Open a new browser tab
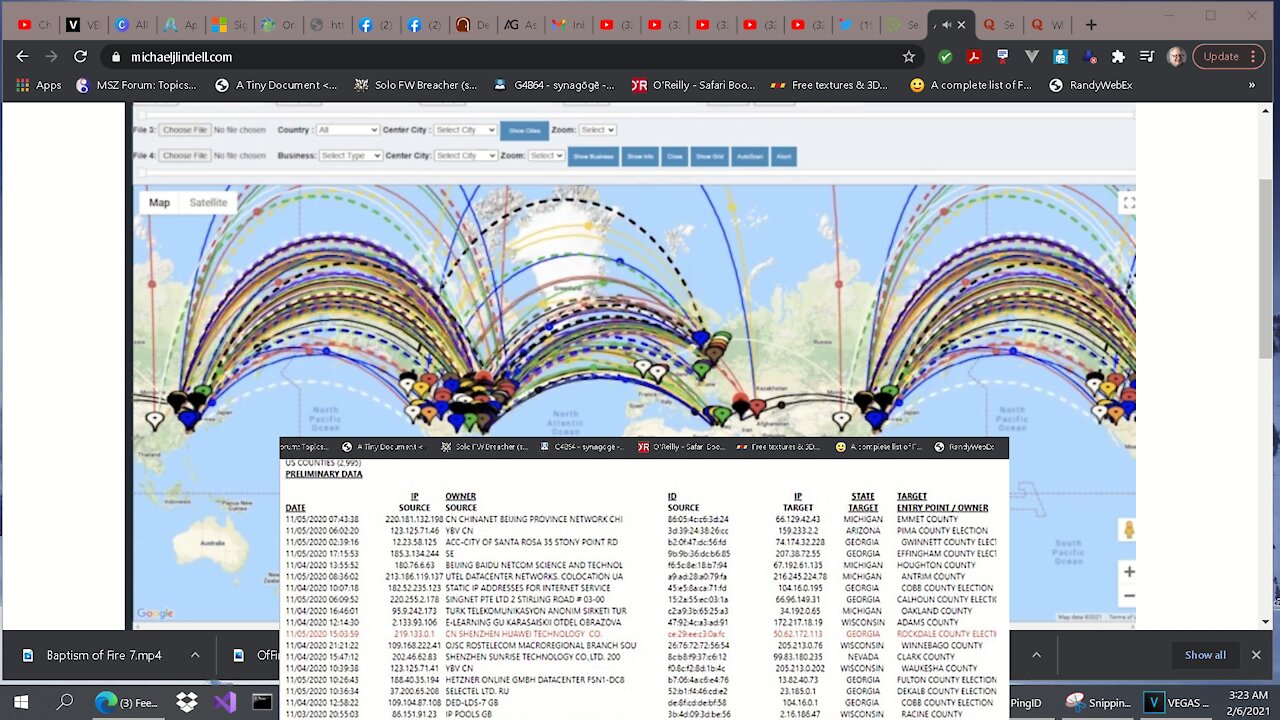 [x=1091, y=25]
